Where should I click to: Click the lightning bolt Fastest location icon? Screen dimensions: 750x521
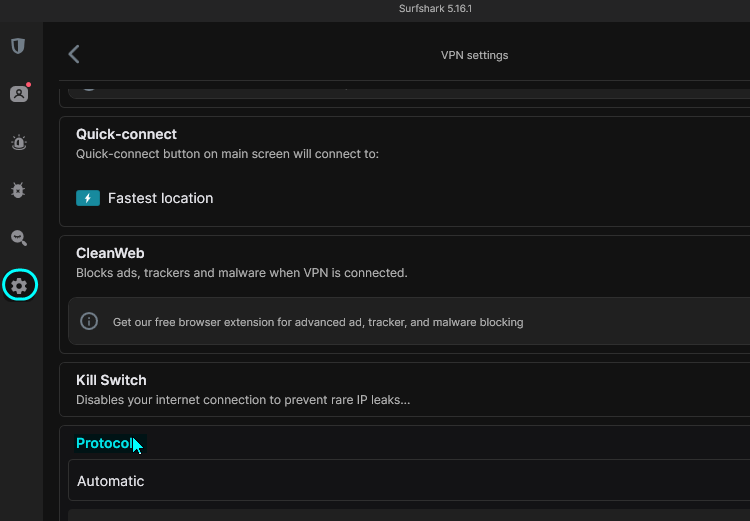pos(88,198)
